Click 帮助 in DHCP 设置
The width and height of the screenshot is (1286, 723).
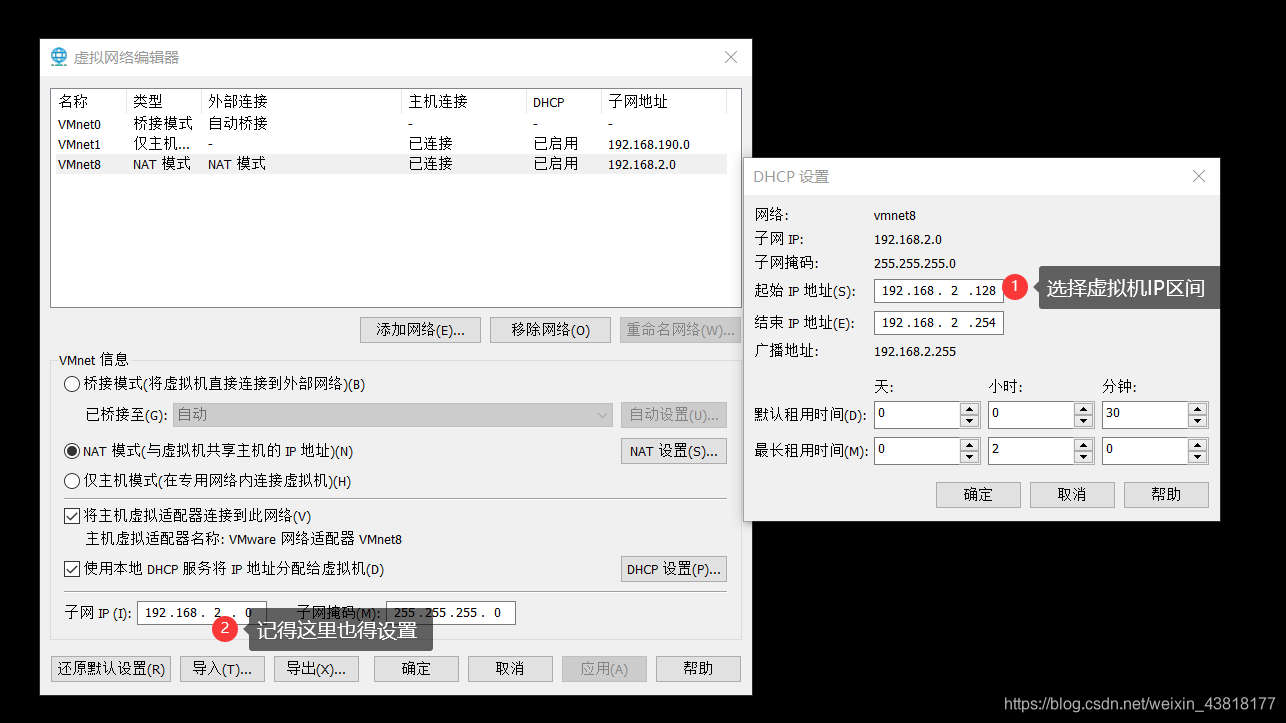[x=1166, y=495]
